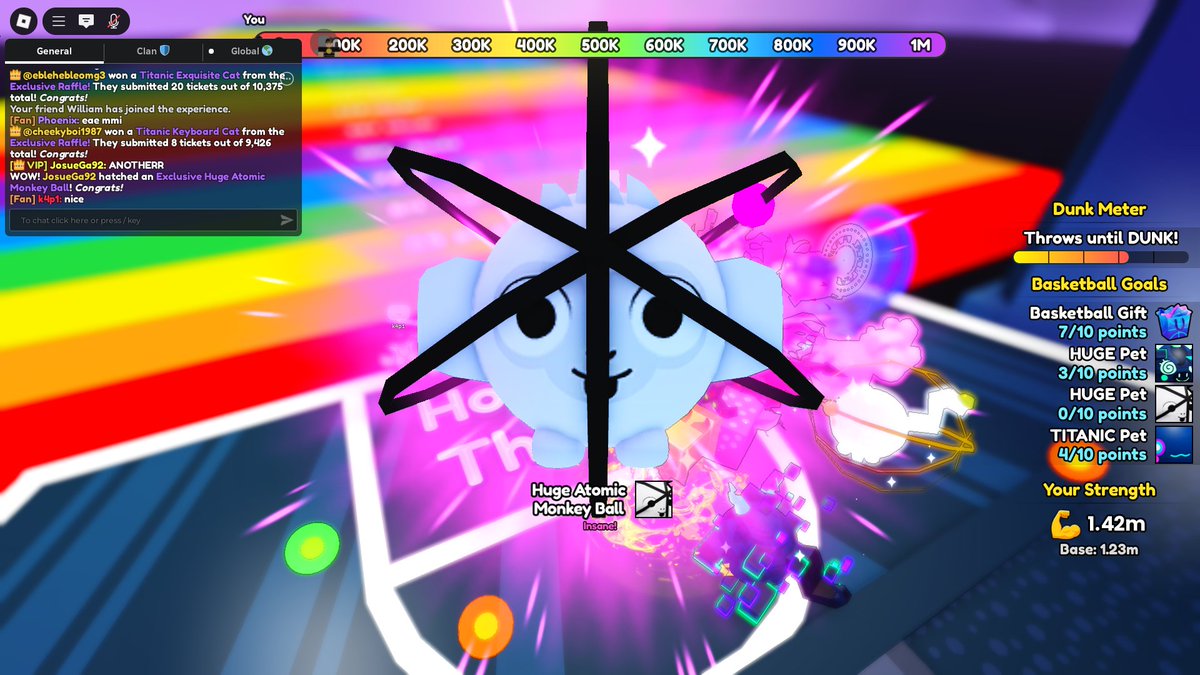Click the 'Your Strength' heading
The height and width of the screenshot is (675, 1200).
[x=1099, y=490]
